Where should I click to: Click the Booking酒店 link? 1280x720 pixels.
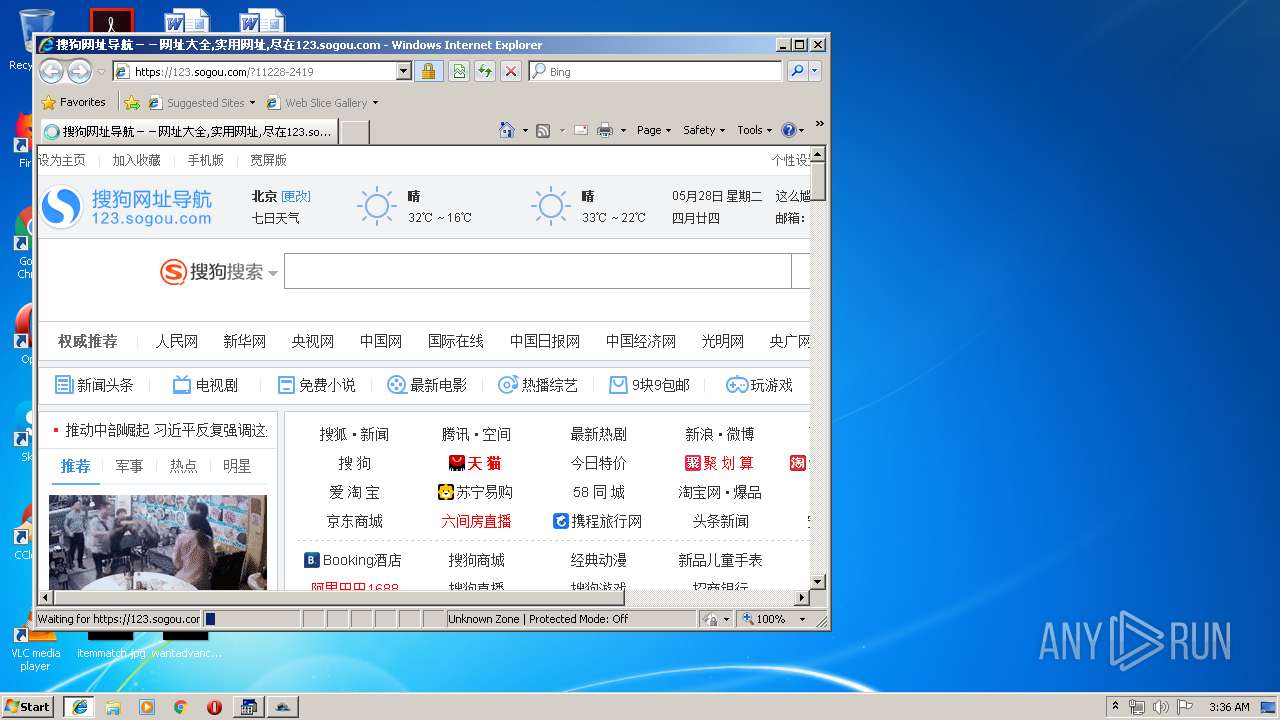click(x=353, y=560)
